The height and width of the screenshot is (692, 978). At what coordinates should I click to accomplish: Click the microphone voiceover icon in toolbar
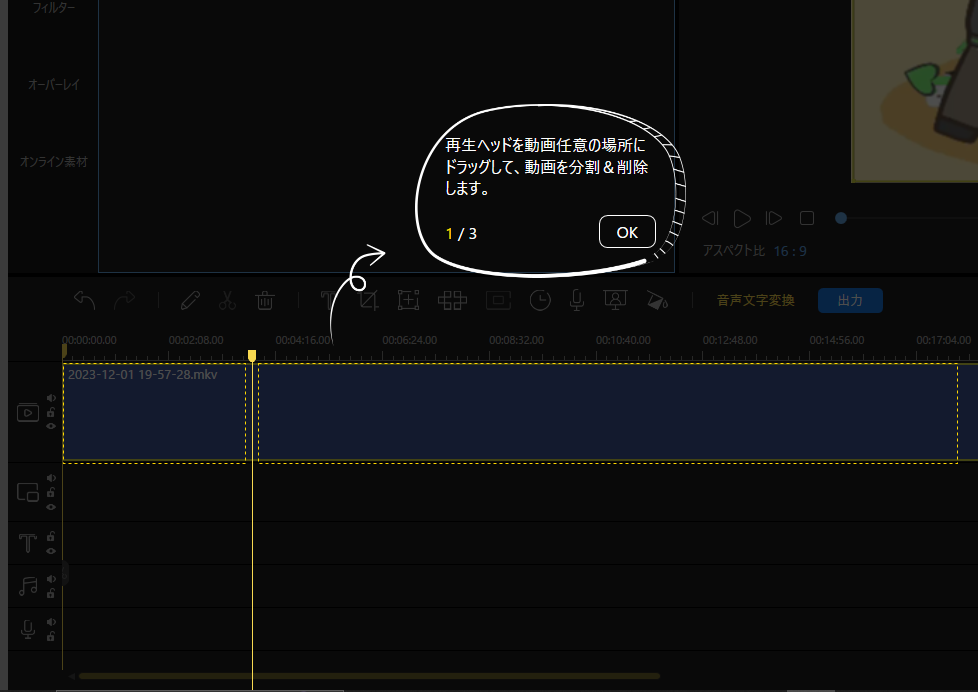tap(577, 300)
